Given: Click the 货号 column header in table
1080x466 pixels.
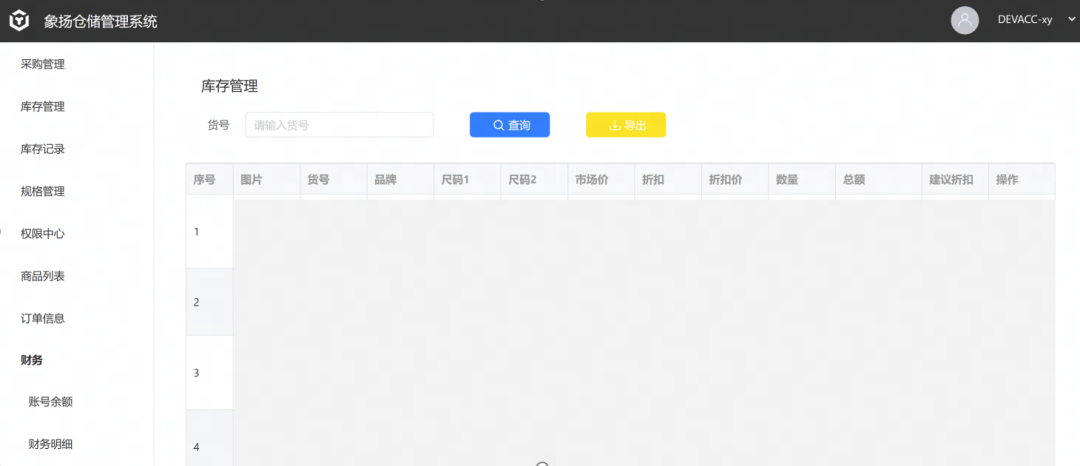Looking at the screenshot, I should [x=333, y=180].
